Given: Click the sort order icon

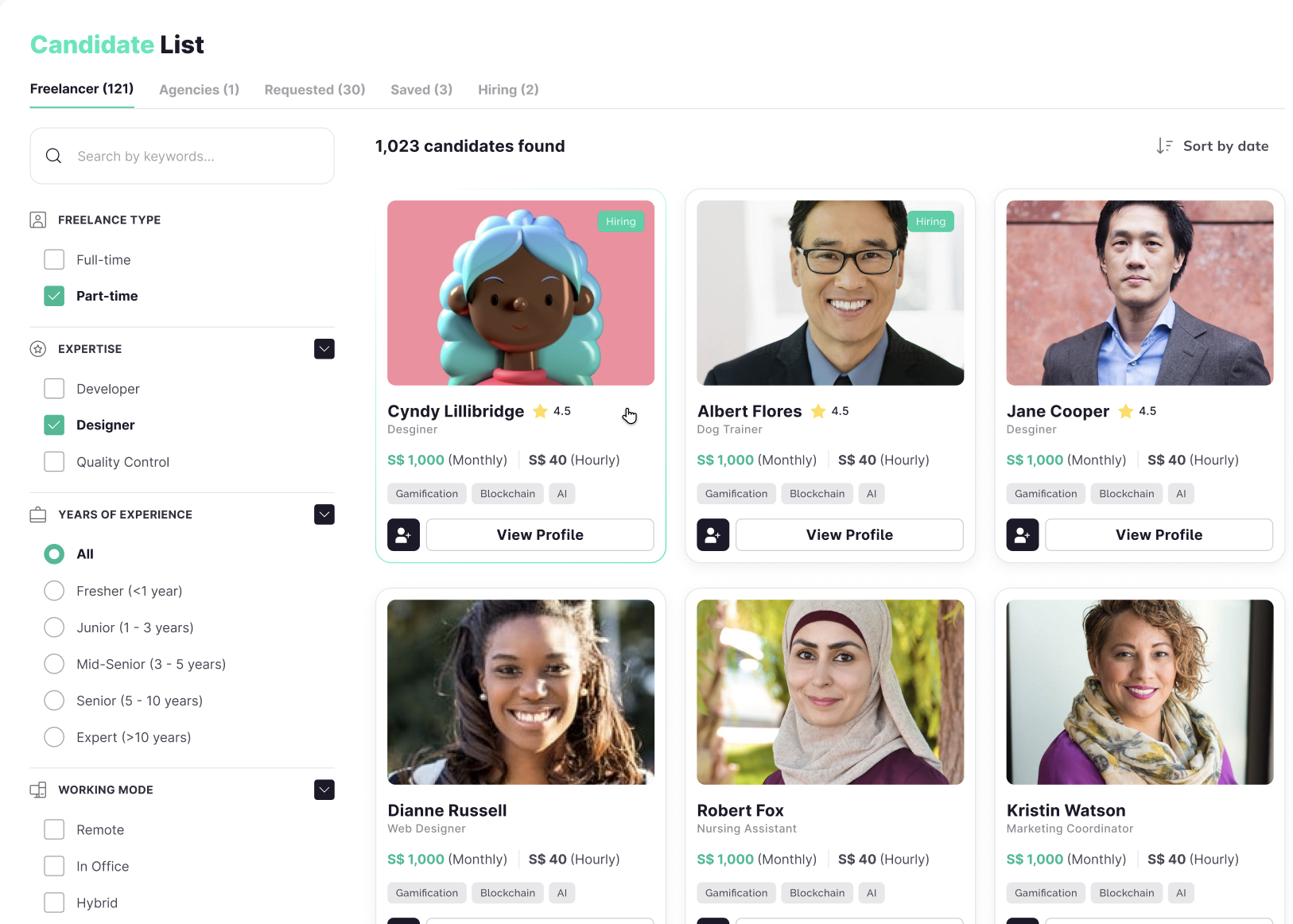Looking at the screenshot, I should point(1164,146).
